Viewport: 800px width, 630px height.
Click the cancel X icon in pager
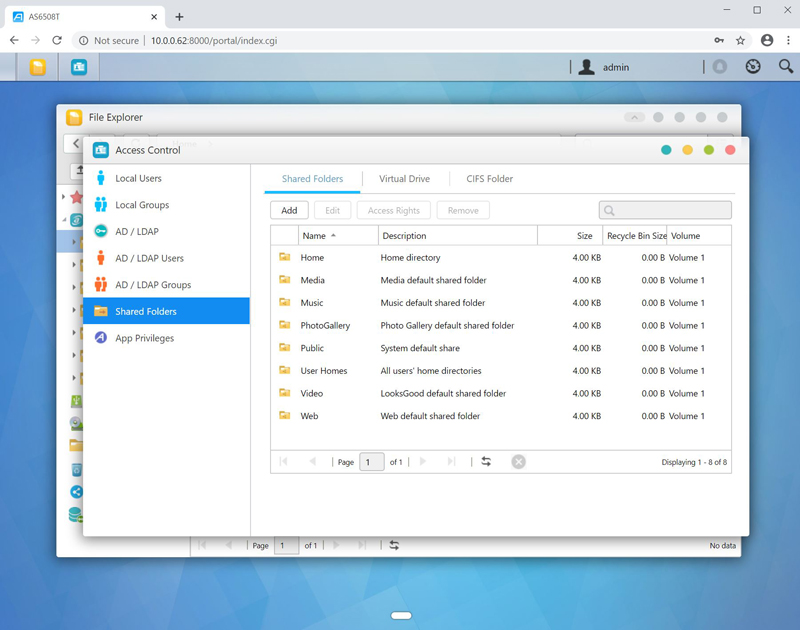coord(518,462)
